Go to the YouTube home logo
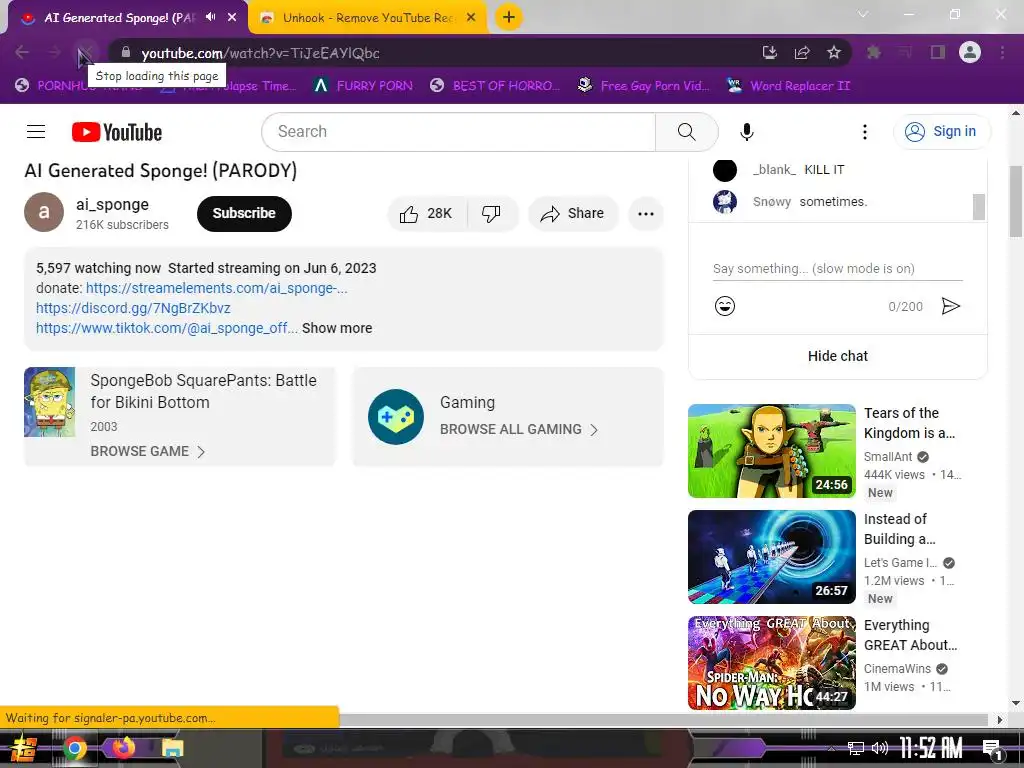 (x=117, y=132)
